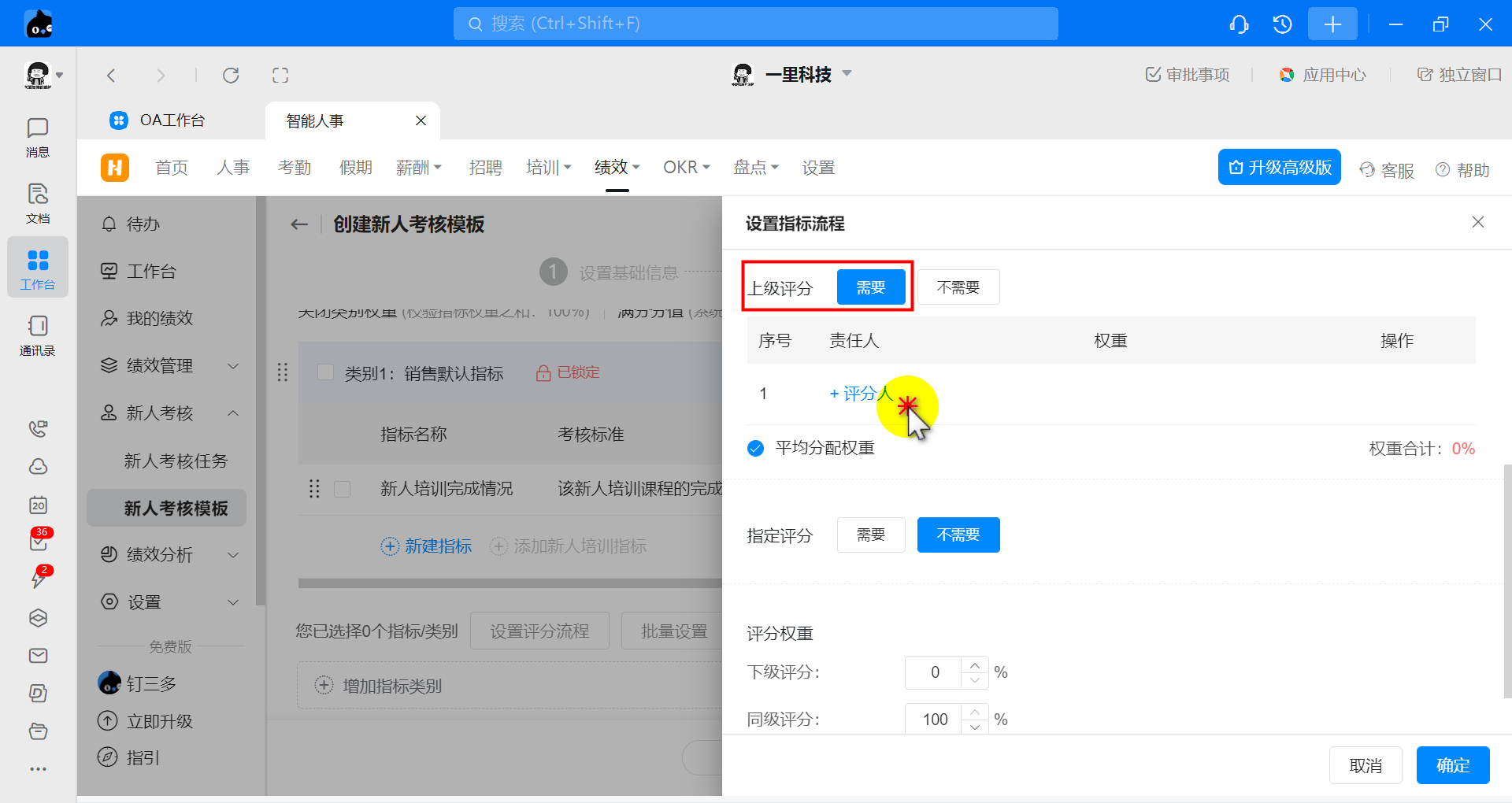This screenshot has width=1512, height=803.
Task: Select 不需要 for 上级评分
Action: [958, 287]
